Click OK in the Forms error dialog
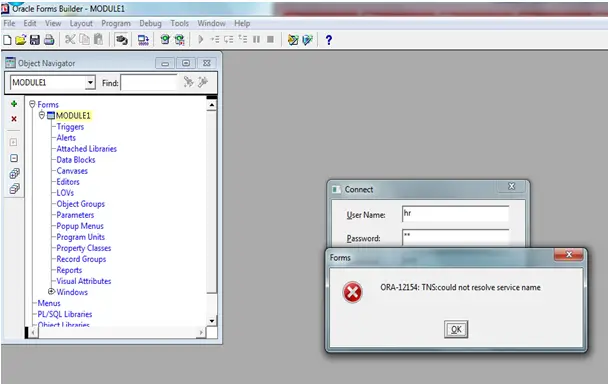608x384 pixels. click(x=456, y=329)
